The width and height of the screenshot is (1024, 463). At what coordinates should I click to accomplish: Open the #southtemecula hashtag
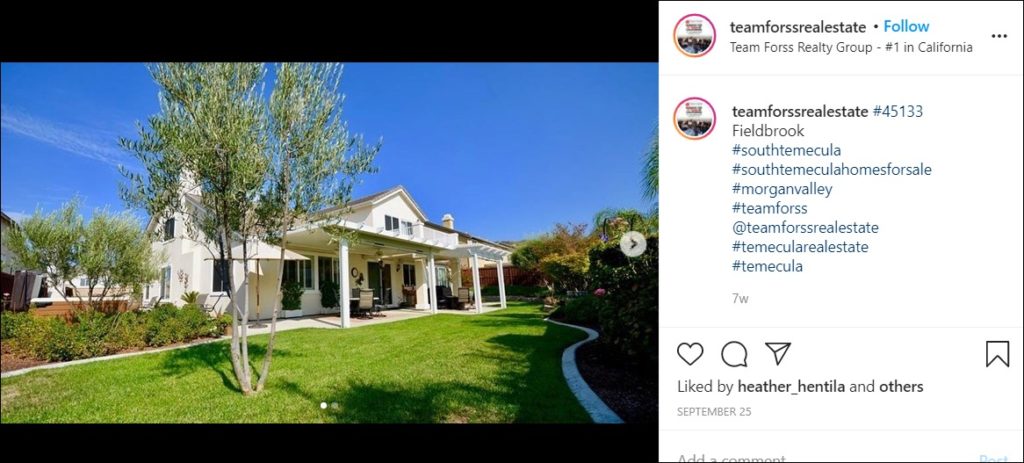coord(786,150)
